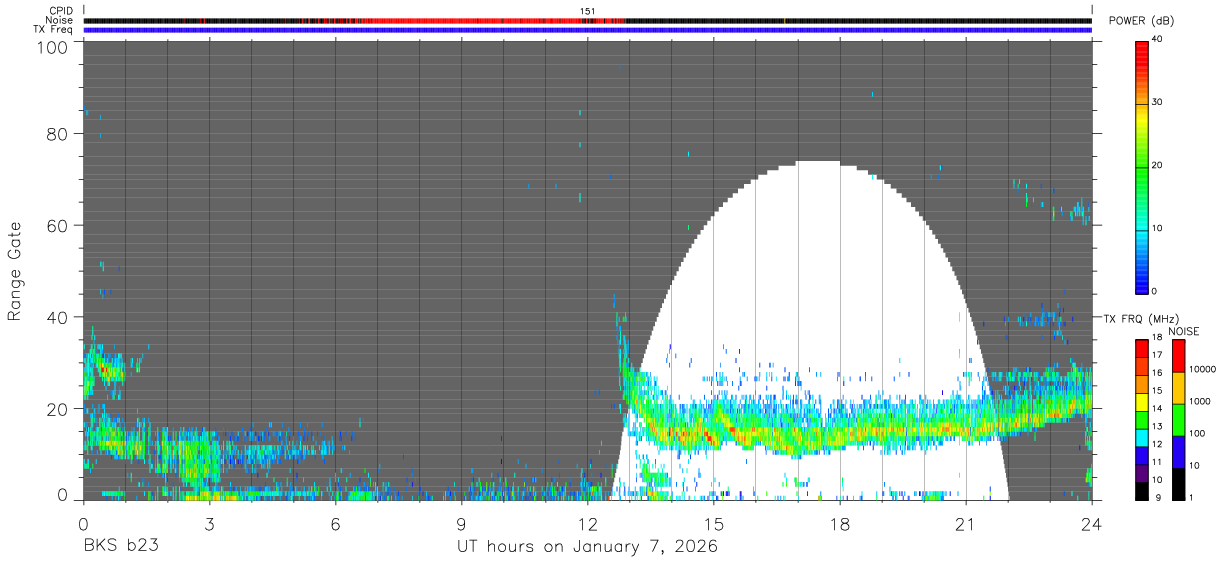
Task: Click the x-axis hour label 12
Action: coord(587,524)
